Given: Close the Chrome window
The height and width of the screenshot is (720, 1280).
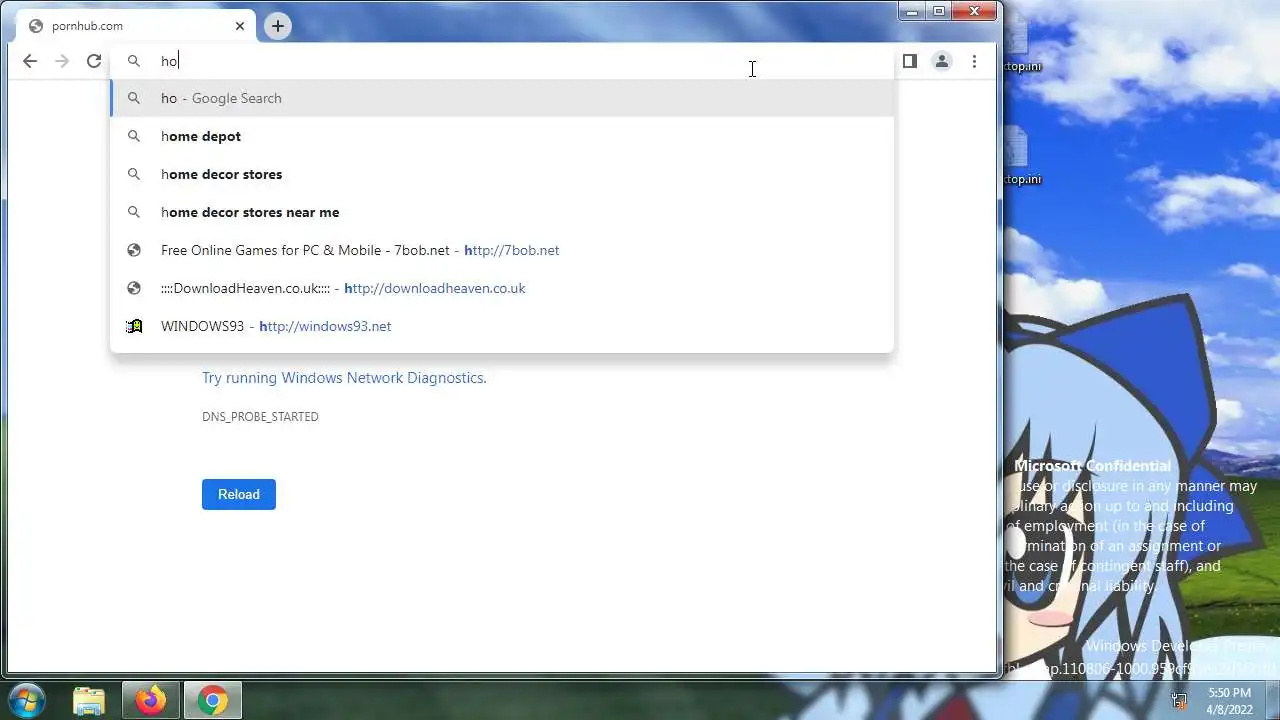Looking at the screenshot, I should coord(974,12).
